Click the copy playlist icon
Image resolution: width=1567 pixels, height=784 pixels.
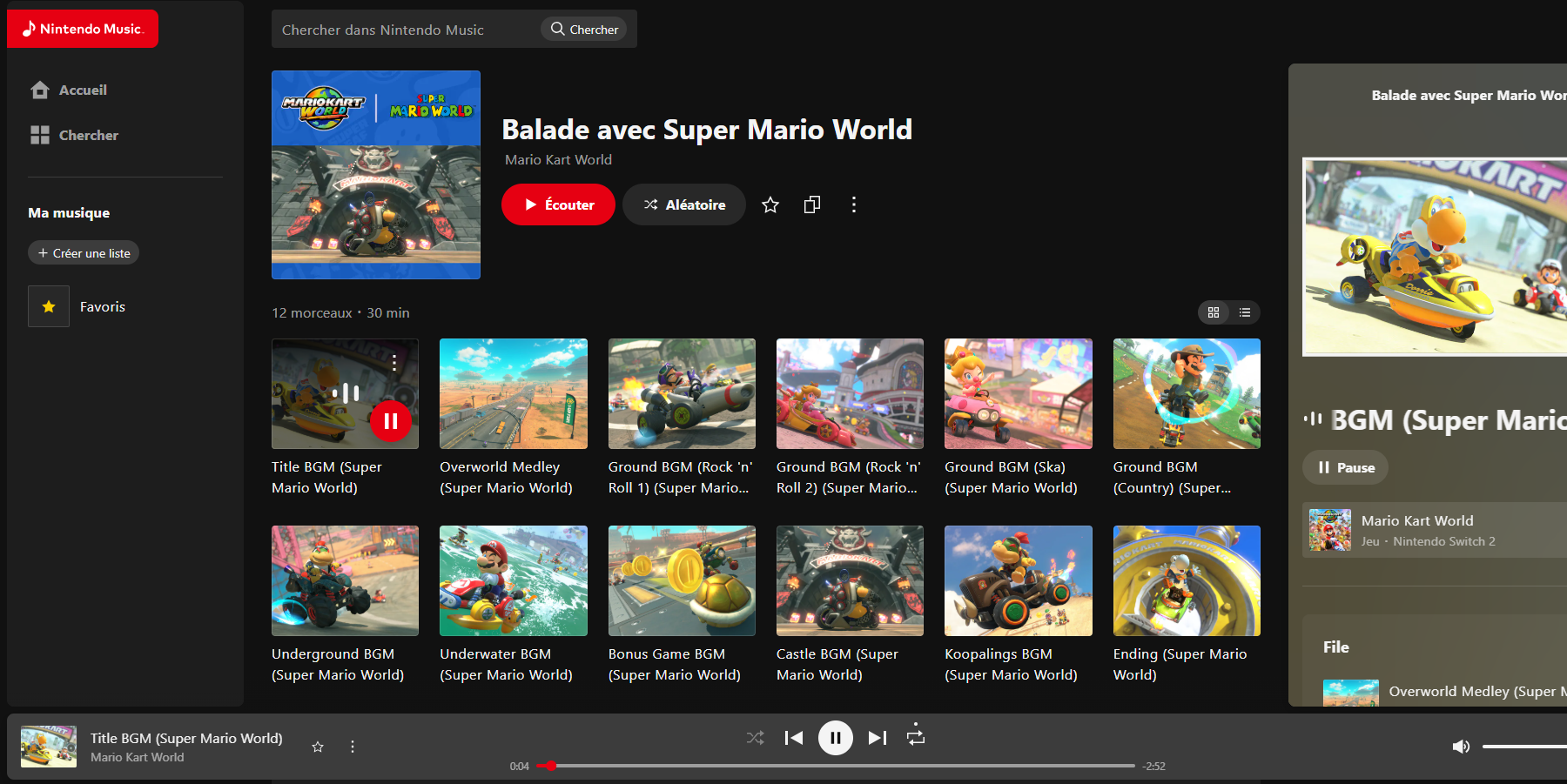coord(812,204)
